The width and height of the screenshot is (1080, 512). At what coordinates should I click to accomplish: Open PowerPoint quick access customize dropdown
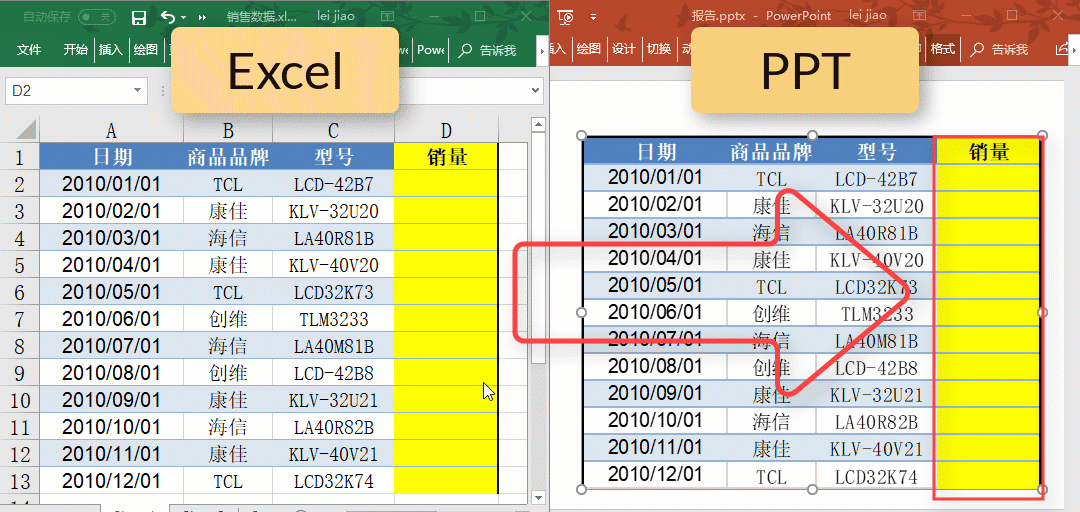tap(594, 17)
